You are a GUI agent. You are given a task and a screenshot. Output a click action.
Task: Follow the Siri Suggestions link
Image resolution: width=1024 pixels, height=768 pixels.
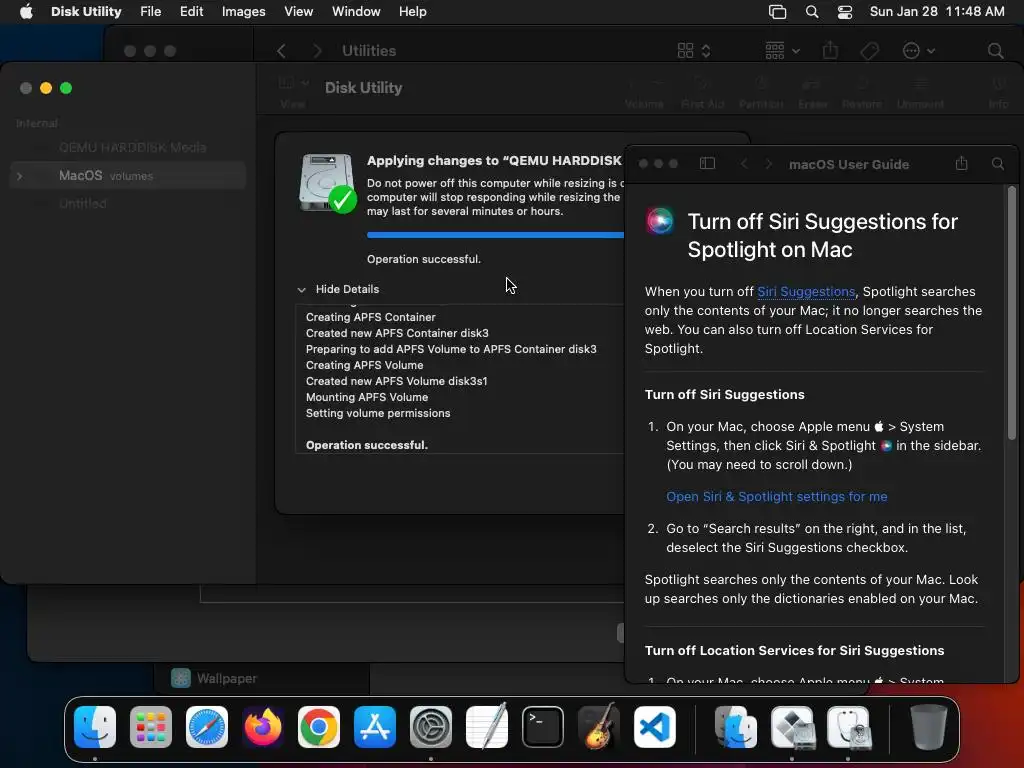coord(806,292)
